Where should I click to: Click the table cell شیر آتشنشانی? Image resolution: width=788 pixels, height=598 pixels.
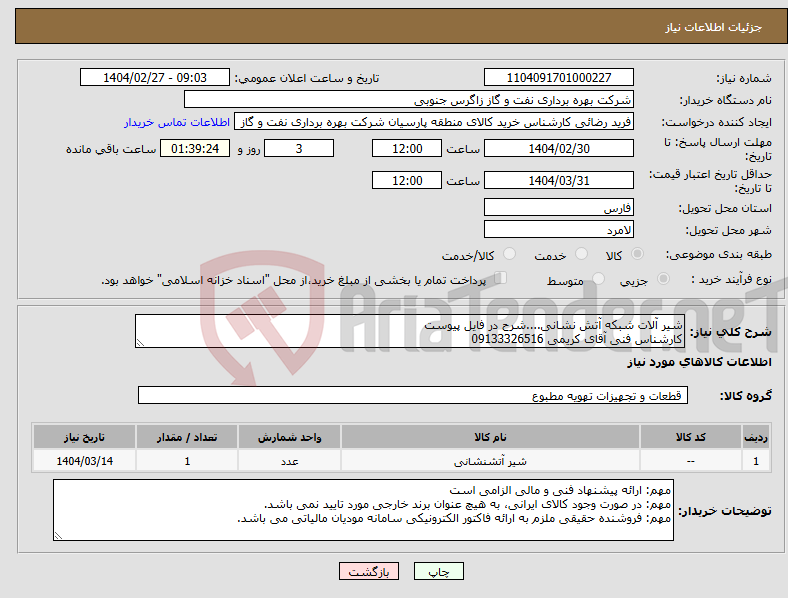(490, 461)
